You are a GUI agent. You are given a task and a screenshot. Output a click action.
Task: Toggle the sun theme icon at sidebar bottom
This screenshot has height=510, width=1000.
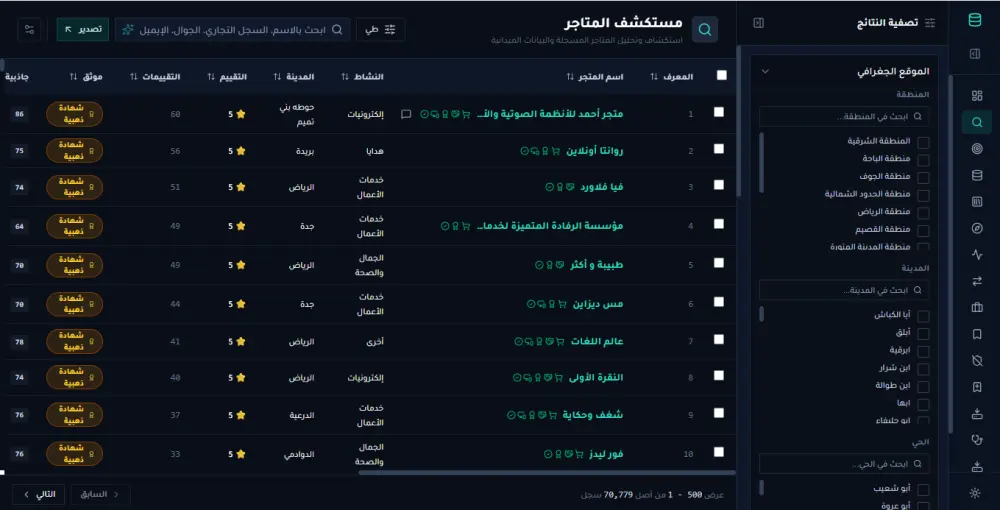tap(975, 492)
